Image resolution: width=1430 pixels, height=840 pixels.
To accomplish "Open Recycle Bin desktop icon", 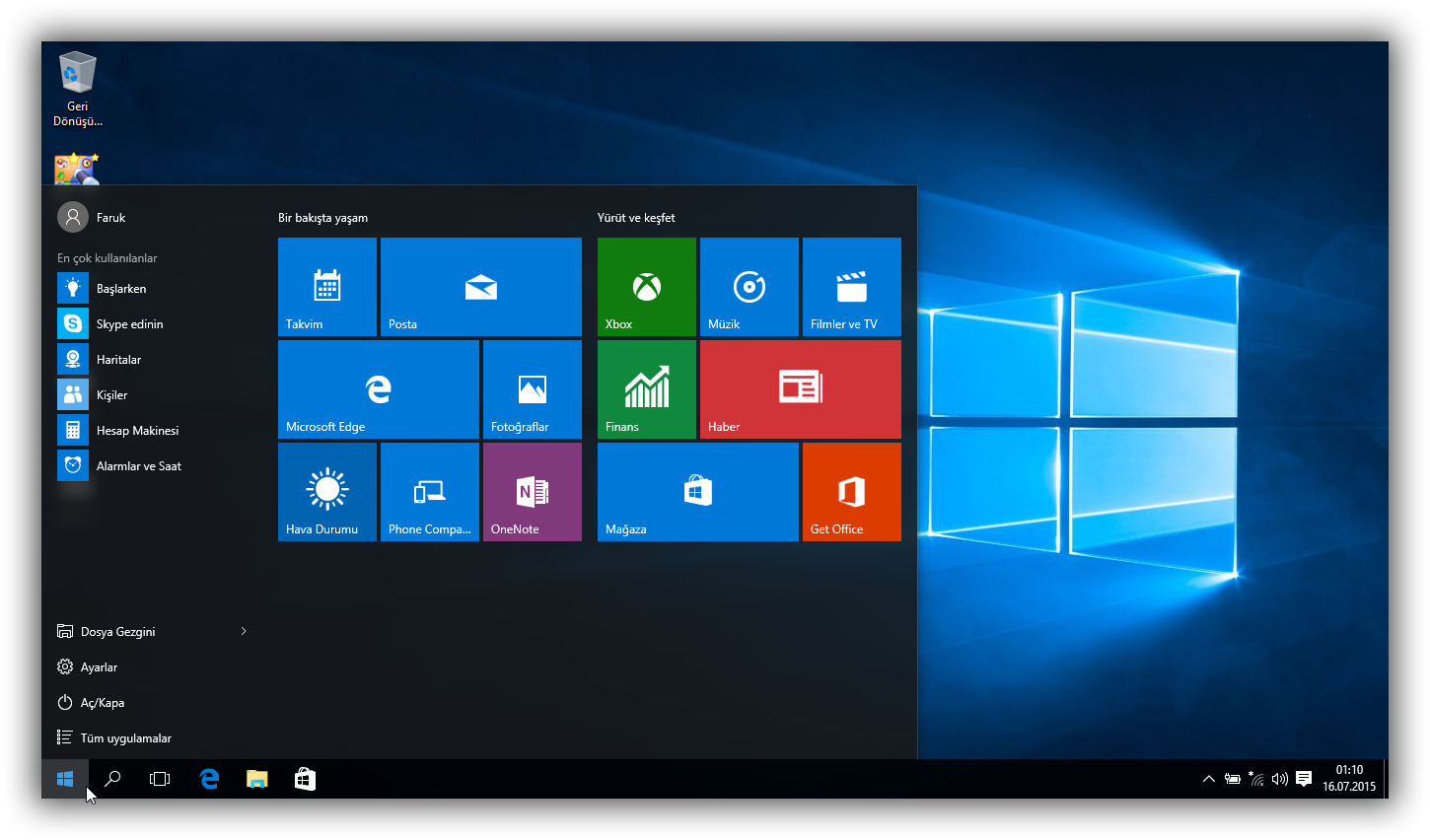I will [77, 89].
